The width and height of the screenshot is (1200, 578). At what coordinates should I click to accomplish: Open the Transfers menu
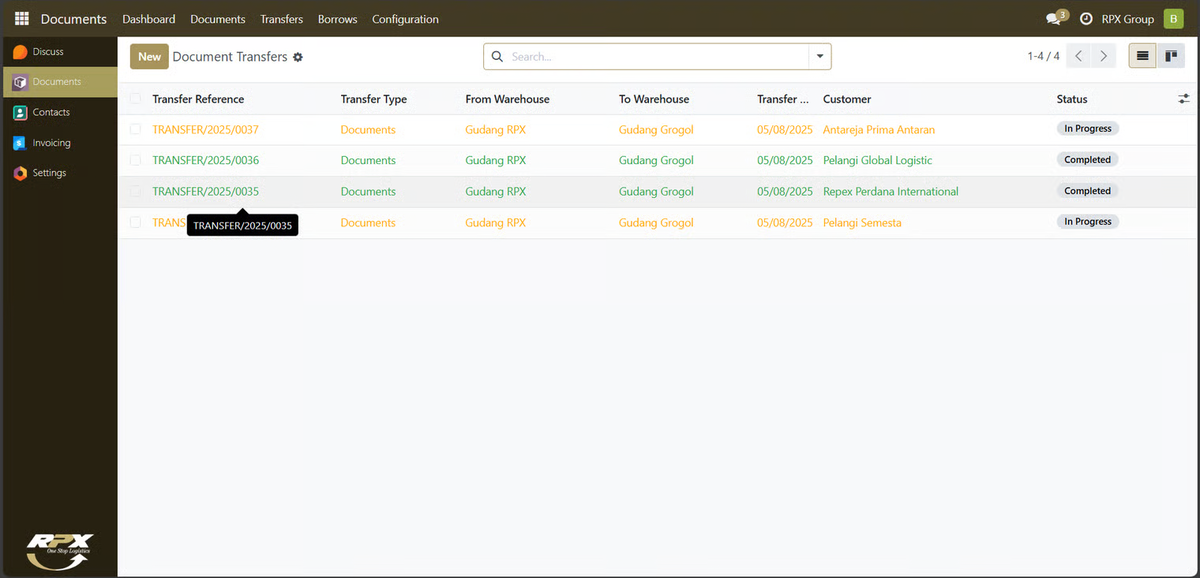[281, 19]
